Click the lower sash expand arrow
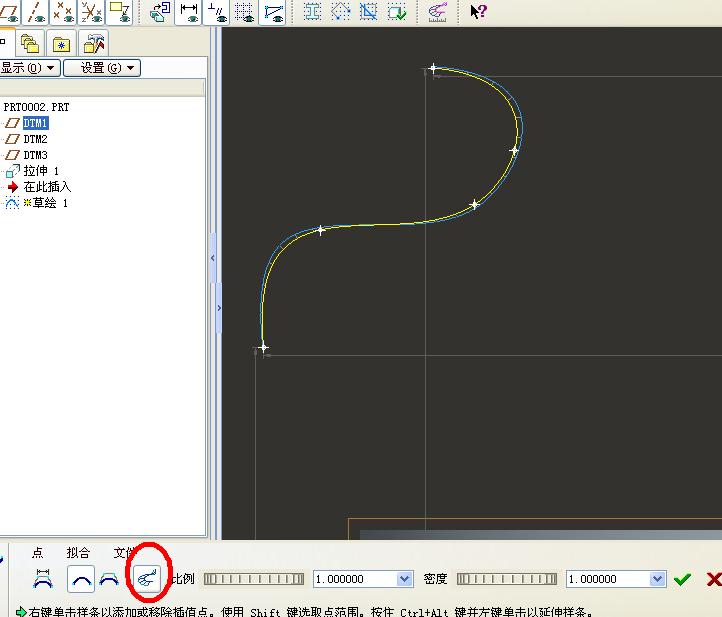The width and height of the screenshot is (722, 617). 219,308
